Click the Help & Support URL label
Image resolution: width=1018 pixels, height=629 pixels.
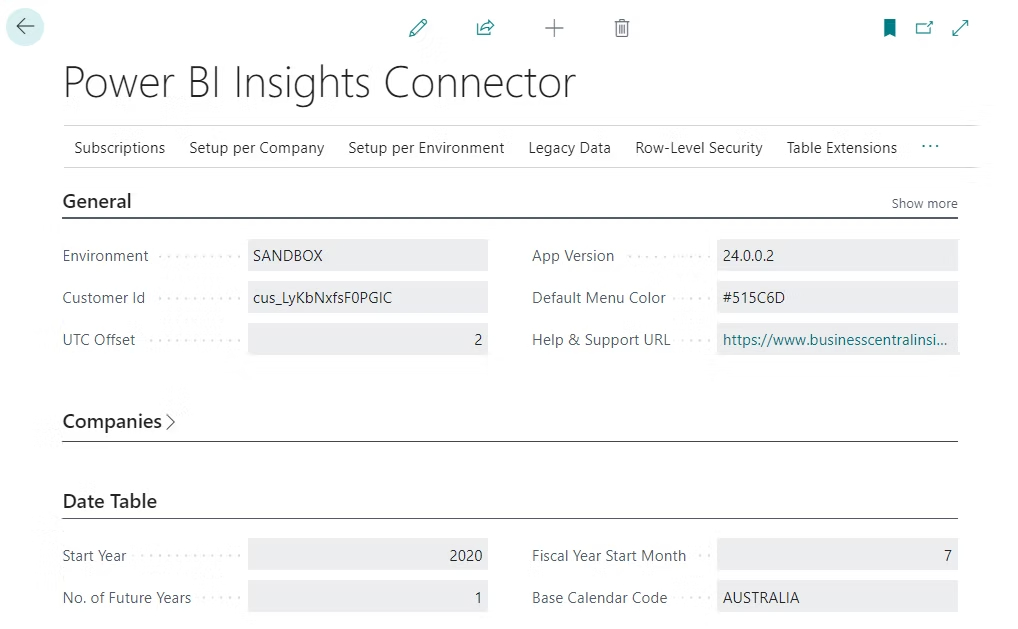click(x=601, y=339)
